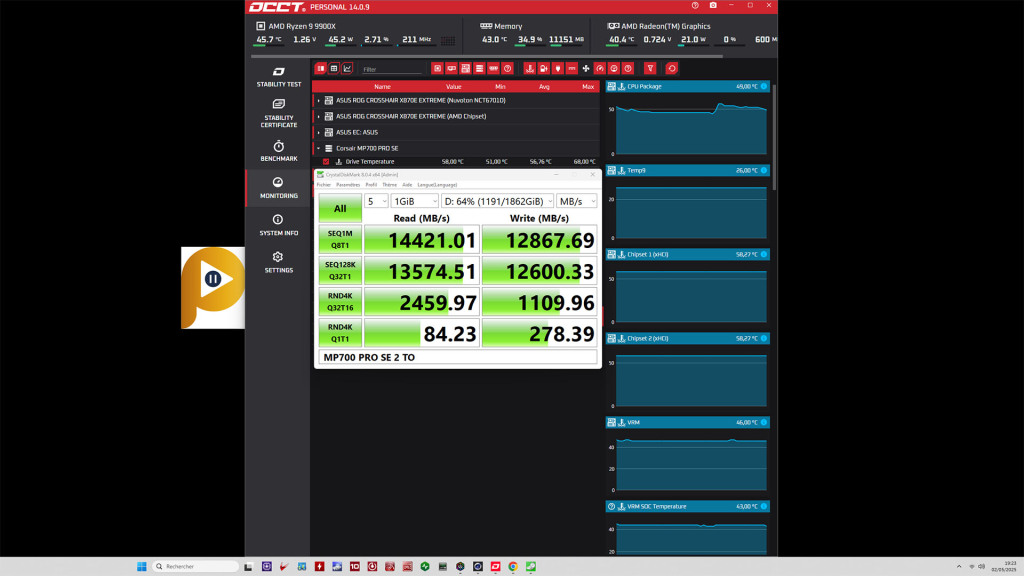Click info icon on VRM graph

click(763, 423)
